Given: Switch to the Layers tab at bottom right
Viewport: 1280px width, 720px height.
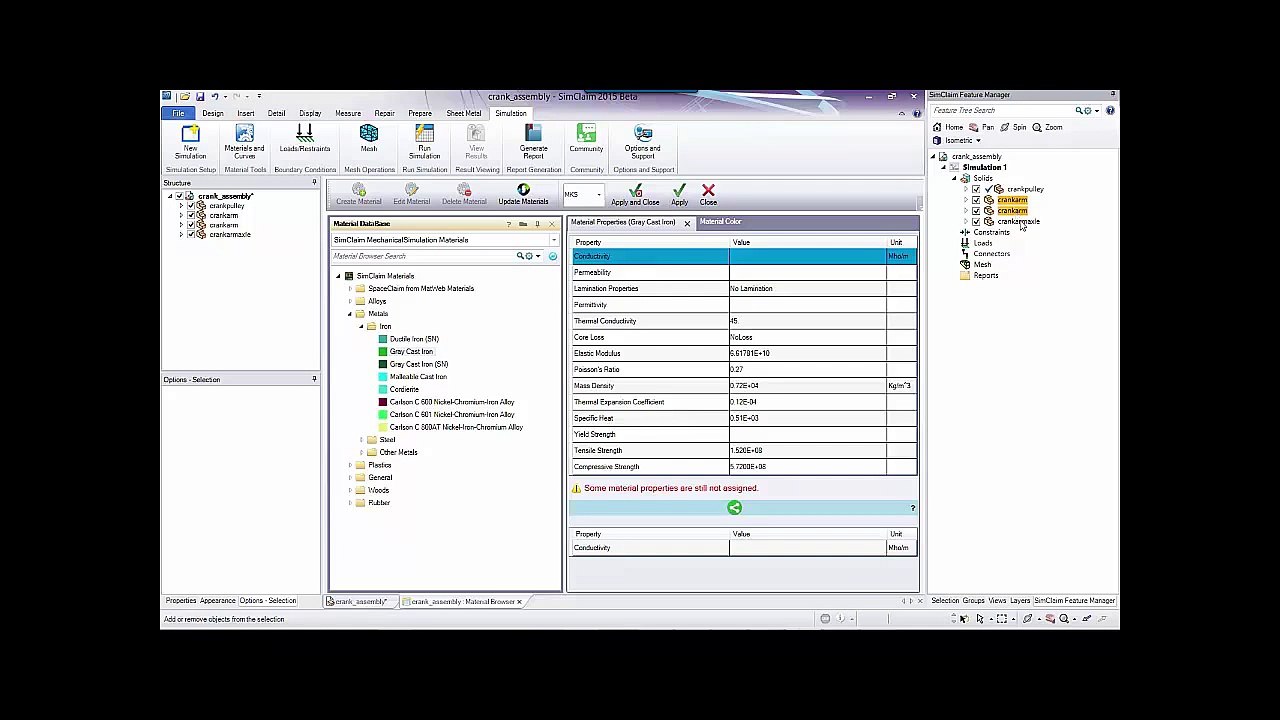Looking at the screenshot, I should (x=1020, y=601).
